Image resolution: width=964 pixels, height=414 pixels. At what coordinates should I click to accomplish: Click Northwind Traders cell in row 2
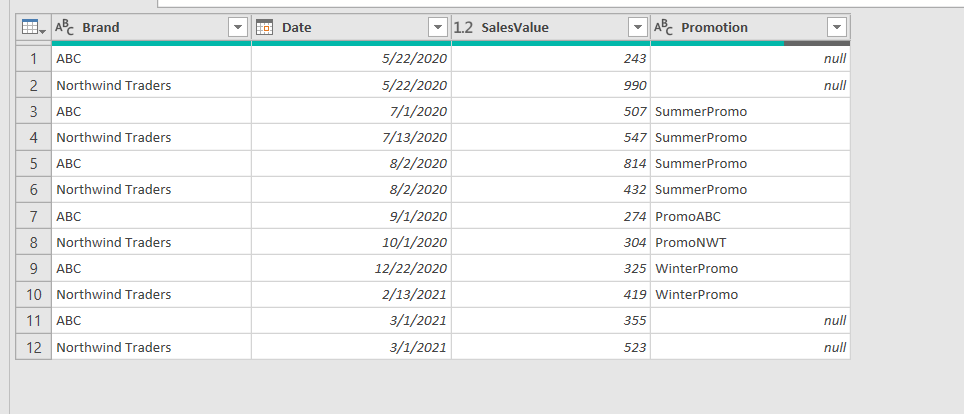151,85
